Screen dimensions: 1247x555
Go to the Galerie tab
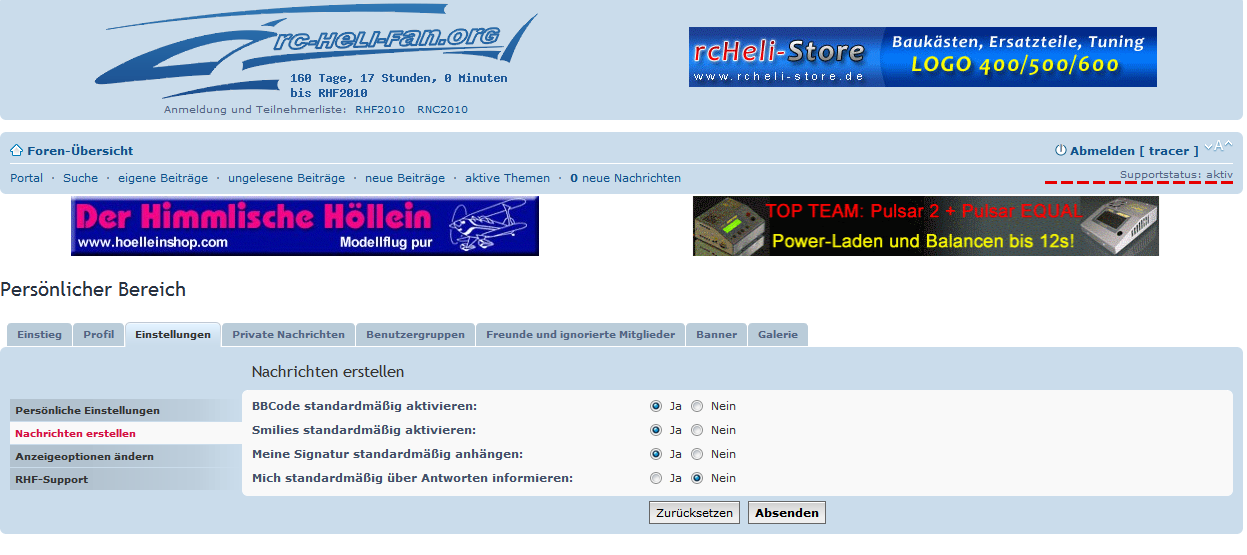click(777, 335)
